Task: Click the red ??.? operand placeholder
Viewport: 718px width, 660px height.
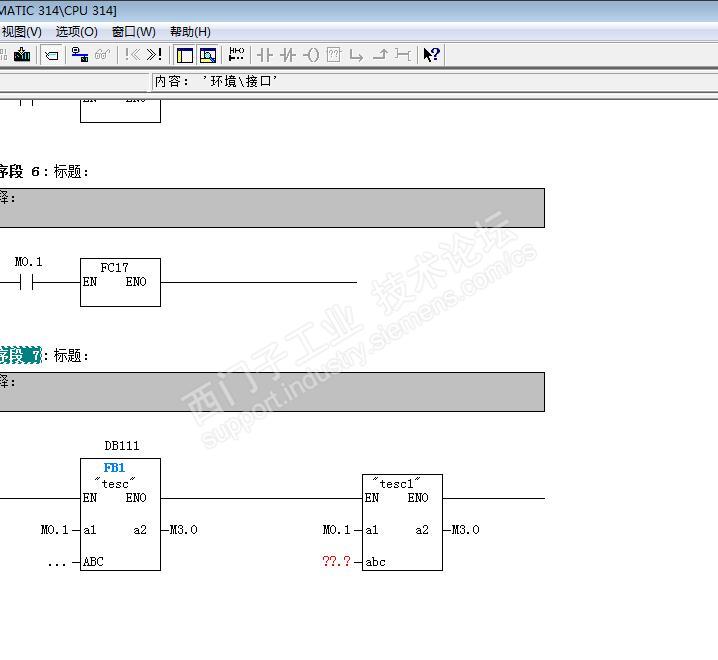Action: click(x=337, y=561)
